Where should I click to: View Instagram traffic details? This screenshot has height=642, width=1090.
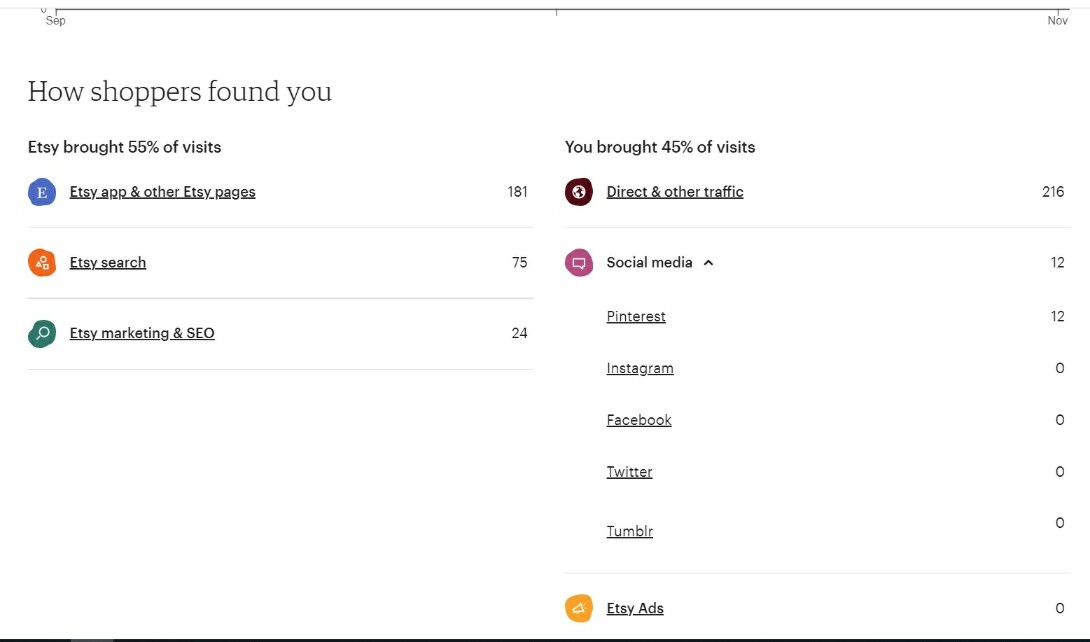640,368
